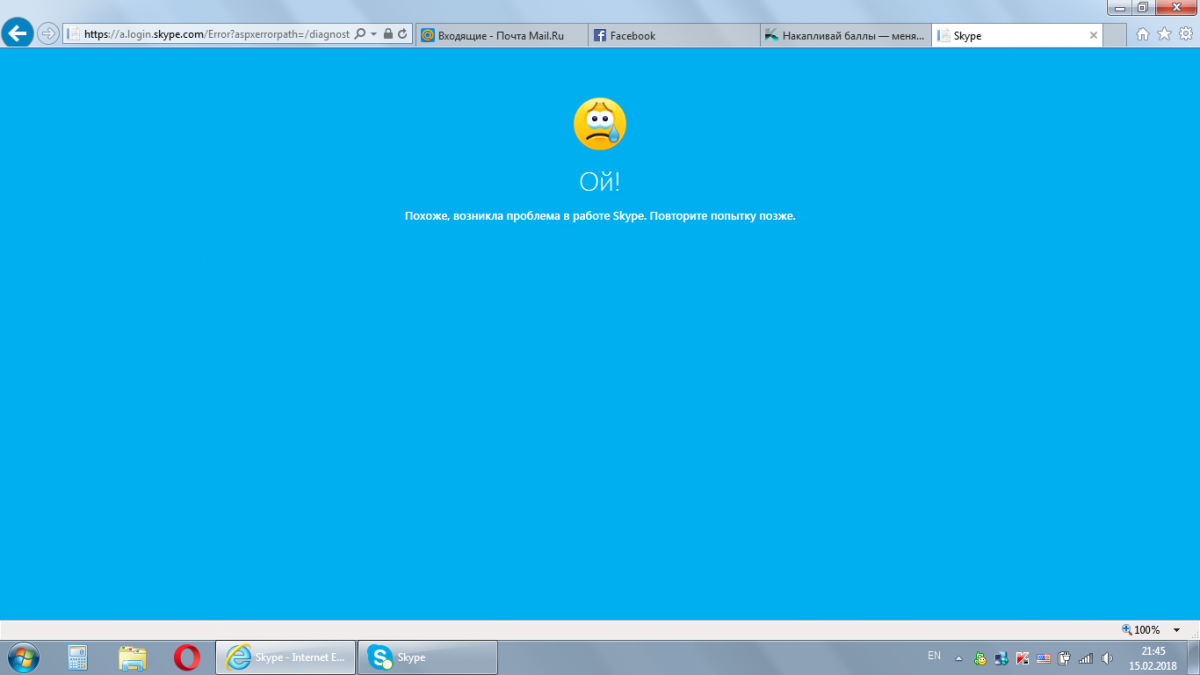Image resolution: width=1200 pixels, height=675 pixels.
Task: Click the green smiley messenger tray icon
Action: [x=980, y=658]
